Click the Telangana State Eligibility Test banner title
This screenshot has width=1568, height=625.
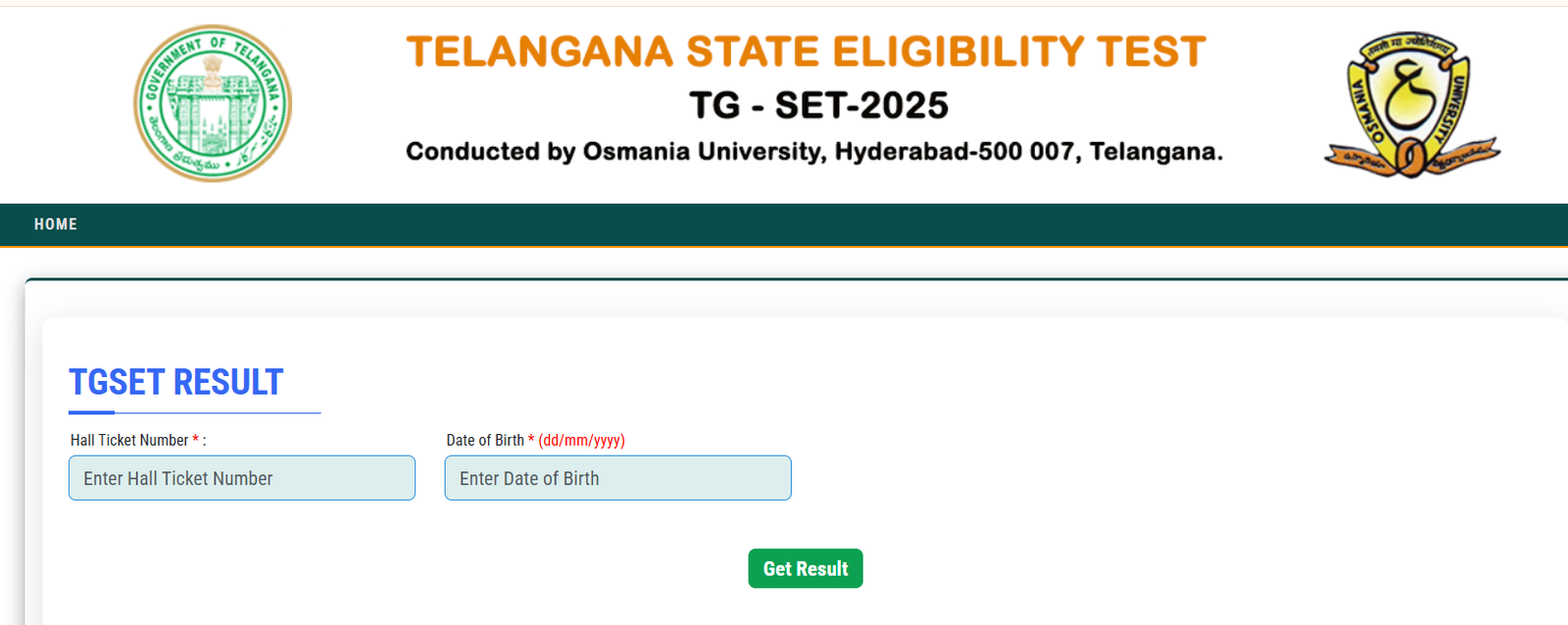point(806,51)
